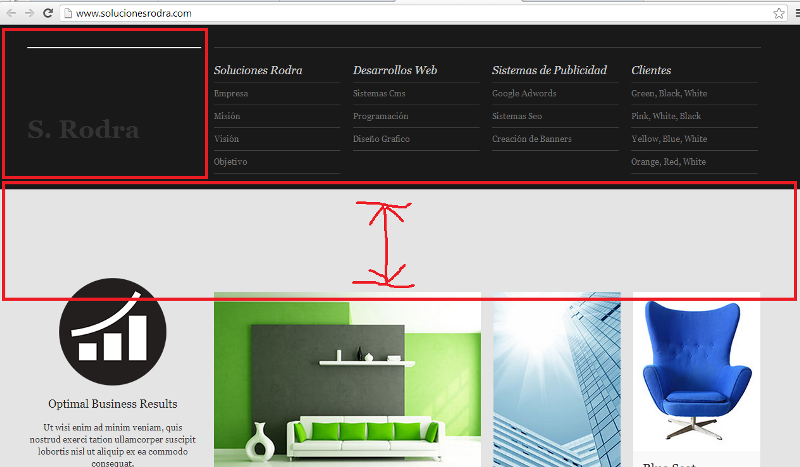Click the bar chart business icon
This screenshot has width=800, height=467.
[113, 331]
